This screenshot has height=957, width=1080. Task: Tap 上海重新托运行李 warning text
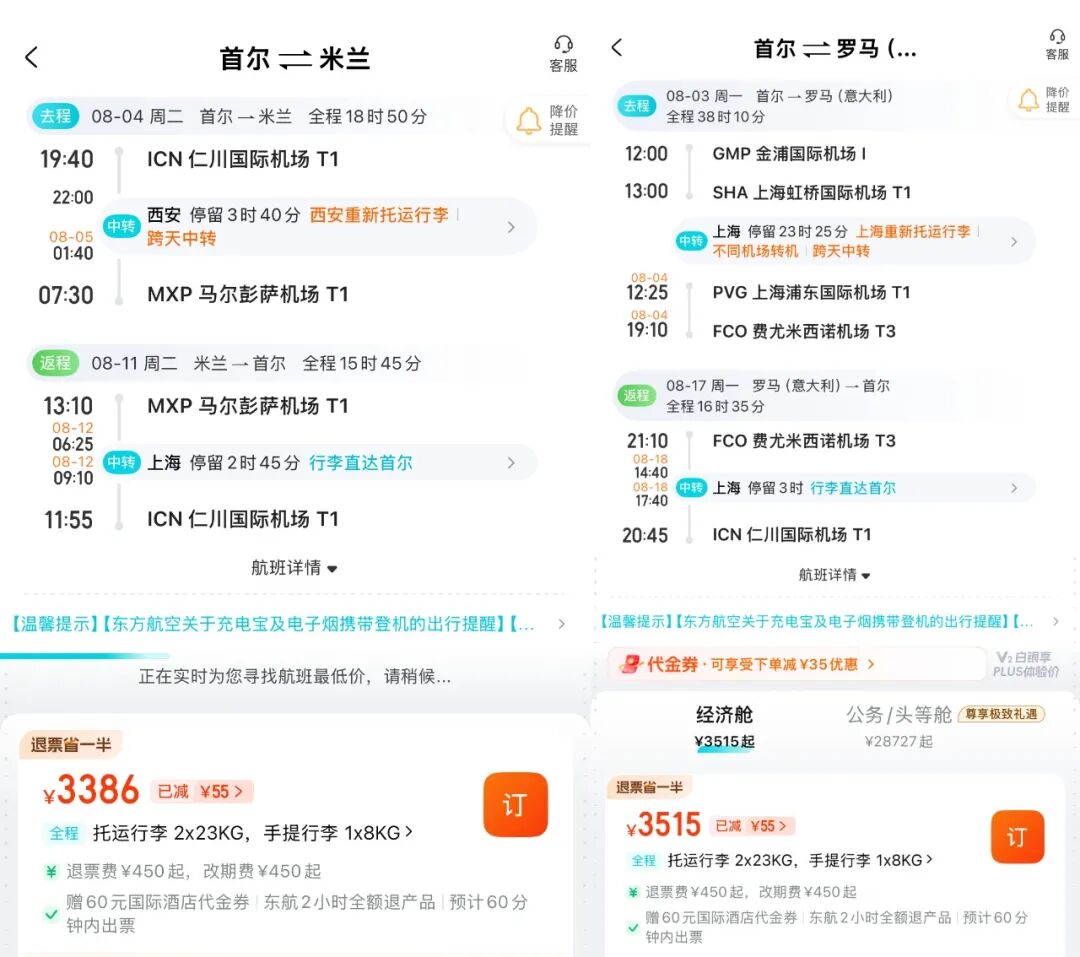913,231
